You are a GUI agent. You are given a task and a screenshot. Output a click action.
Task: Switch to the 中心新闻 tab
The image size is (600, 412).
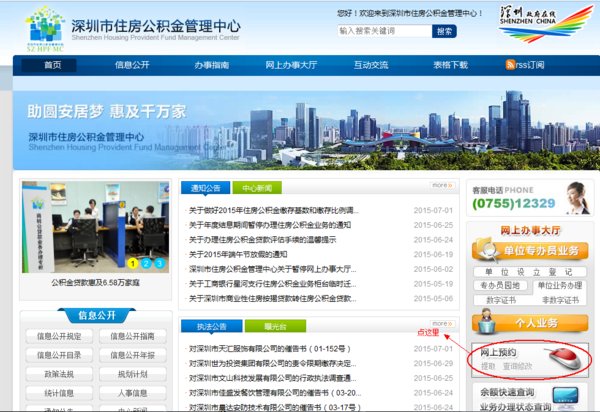click(257, 188)
